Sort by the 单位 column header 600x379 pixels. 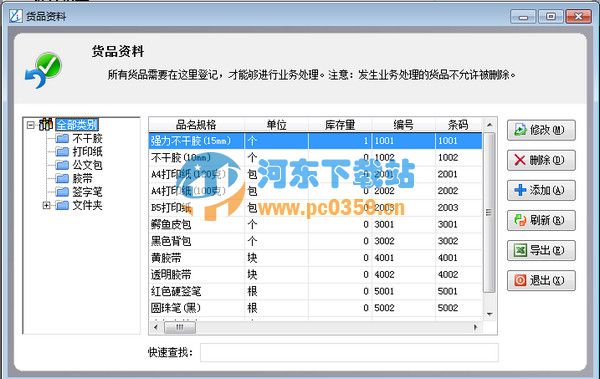coord(276,125)
